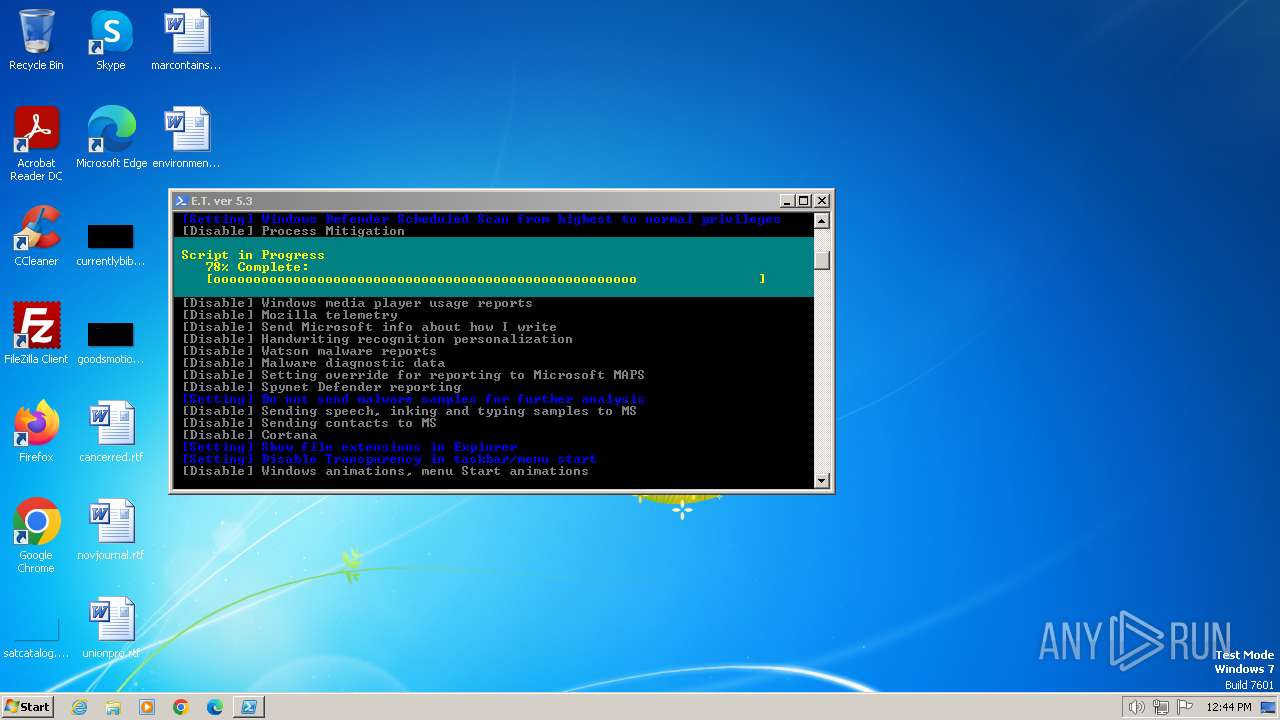Click '[Disable] Handwriting recognition personalization' line

pyautogui.click(x=378, y=339)
